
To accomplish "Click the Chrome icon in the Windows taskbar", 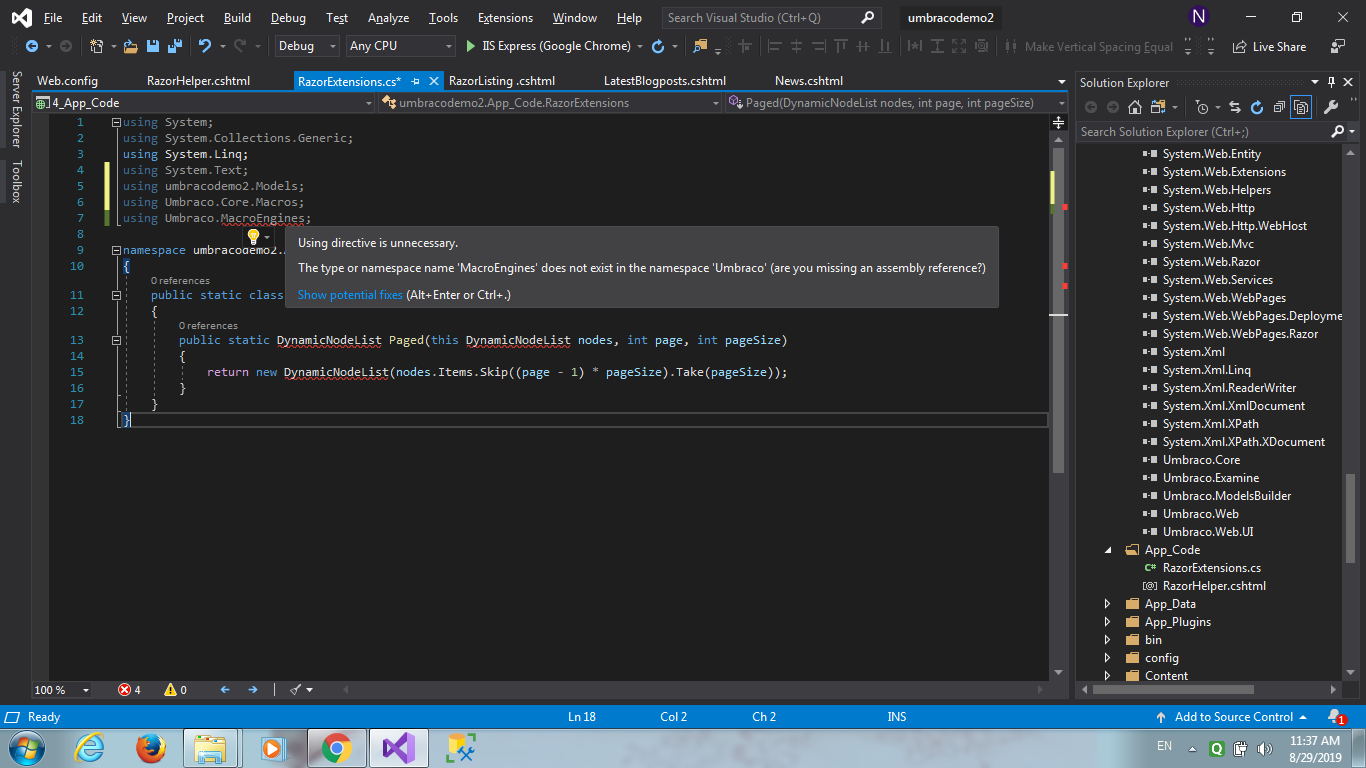I will point(335,747).
